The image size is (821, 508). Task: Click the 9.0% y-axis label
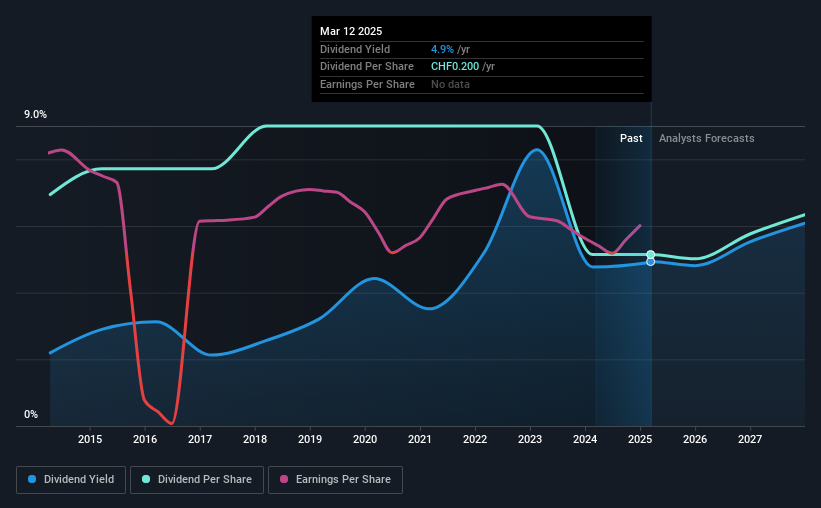(x=35, y=115)
